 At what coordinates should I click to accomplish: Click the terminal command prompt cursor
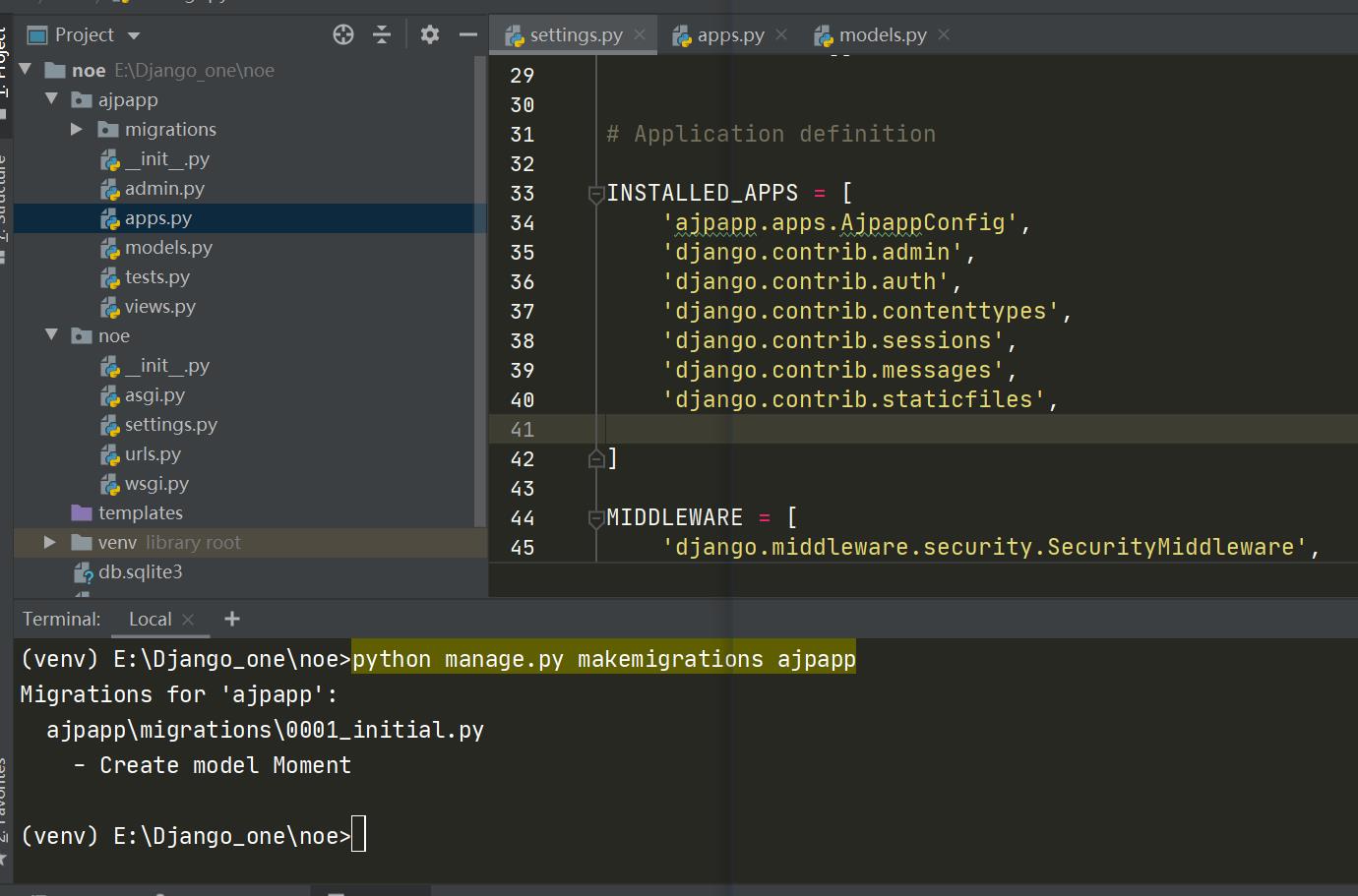pos(358,834)
